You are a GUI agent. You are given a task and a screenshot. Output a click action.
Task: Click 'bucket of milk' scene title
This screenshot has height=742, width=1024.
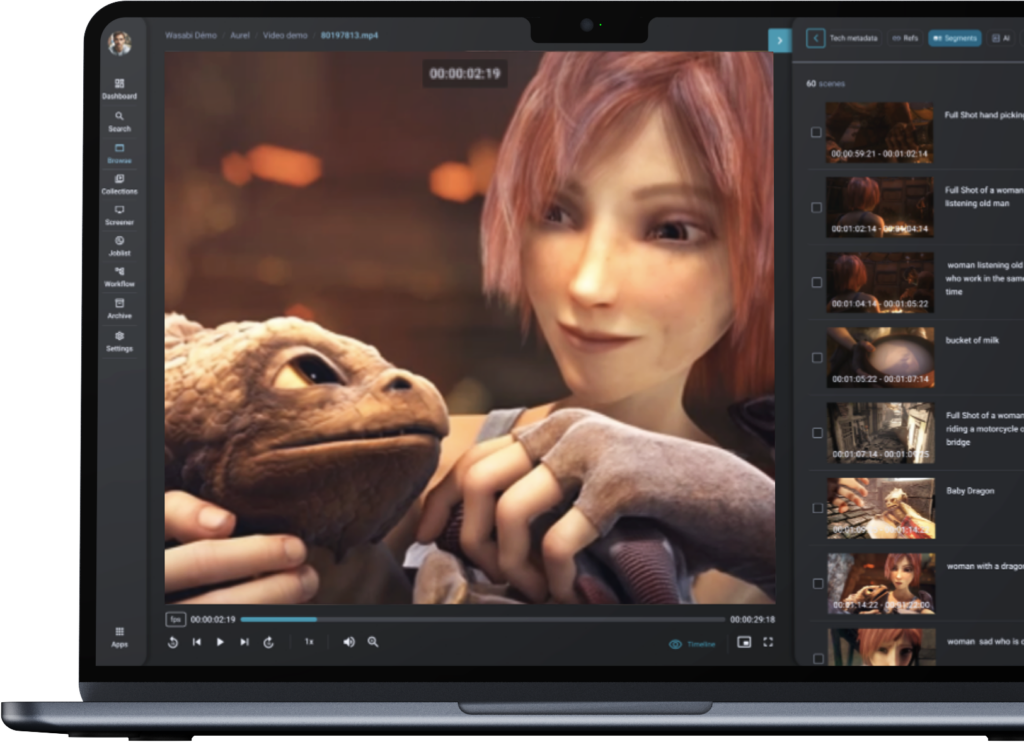(972, 340)
